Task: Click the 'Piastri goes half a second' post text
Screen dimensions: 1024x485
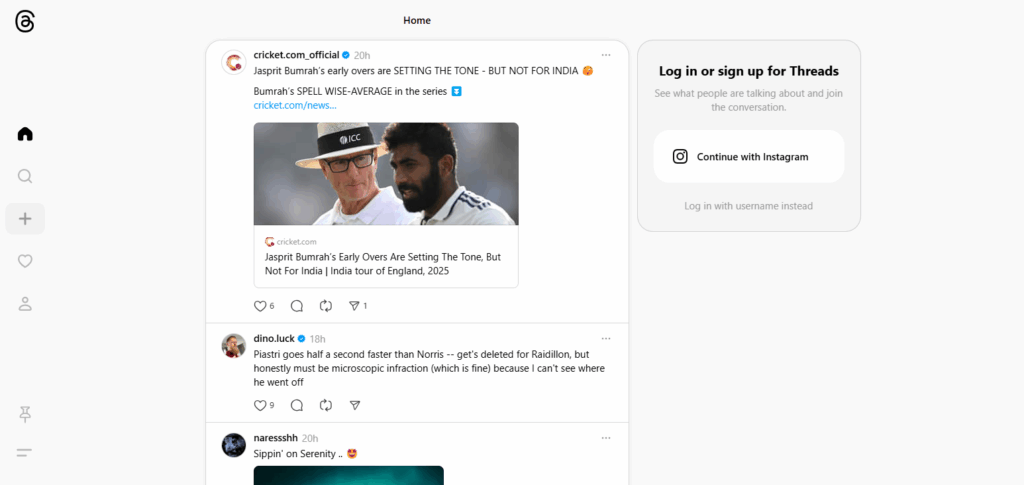Action: click(429, 368)
